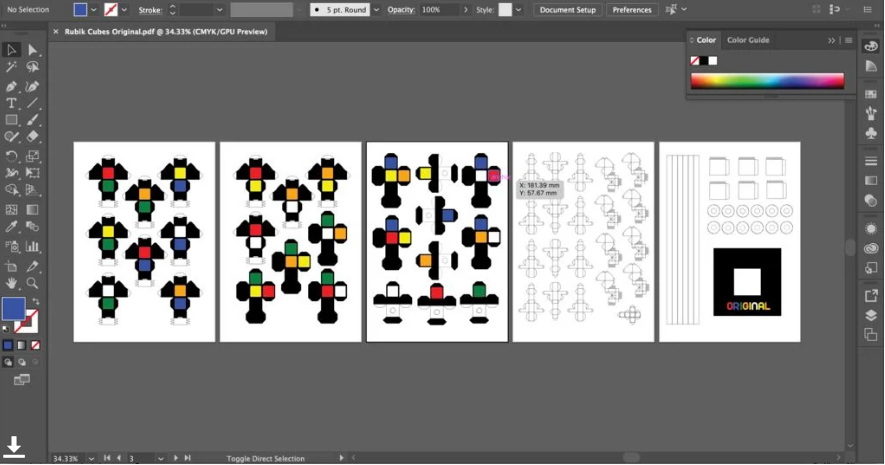Select the Gradient tool
The width and height of the screenshot is (885, 465).
[x=33, y=209]
